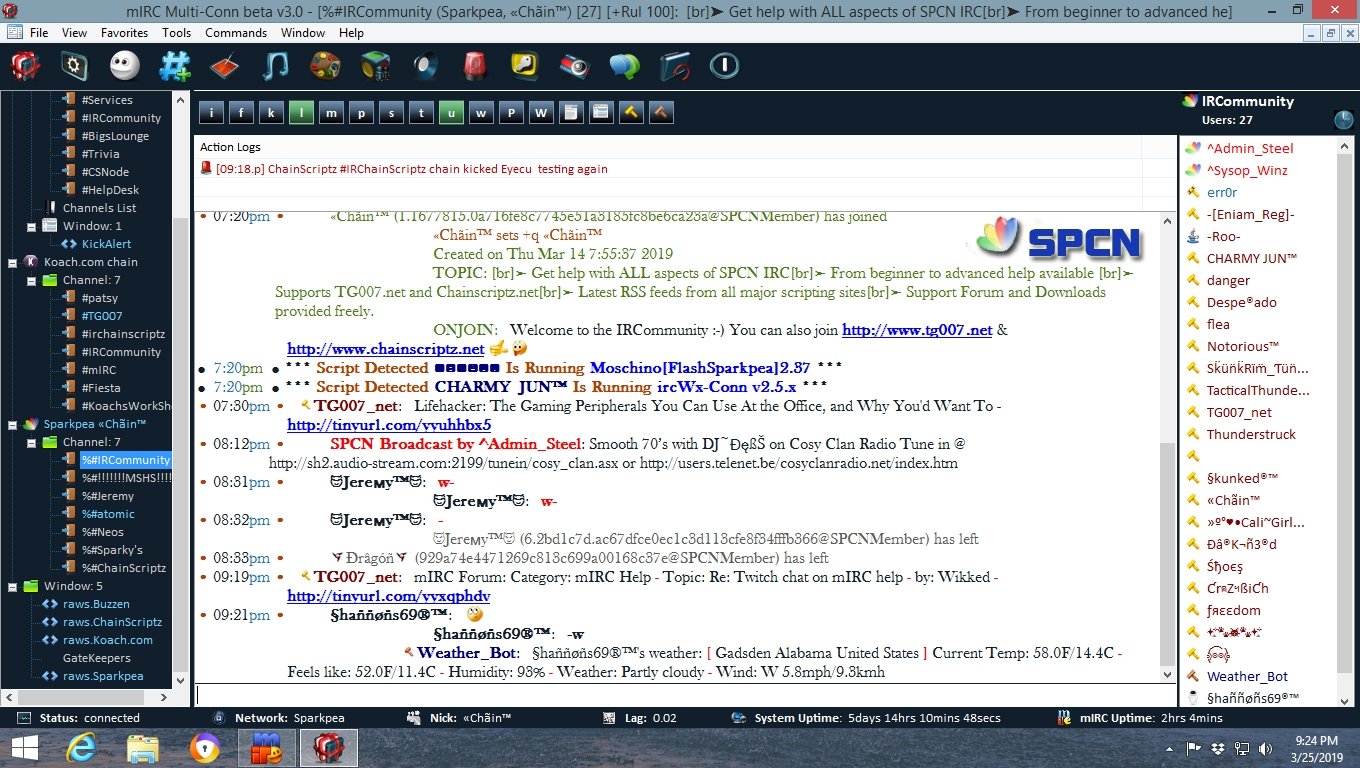1360x768 pixels.
Task: Open the blue music note toolbar icon
Action: [x=275, y=66]
